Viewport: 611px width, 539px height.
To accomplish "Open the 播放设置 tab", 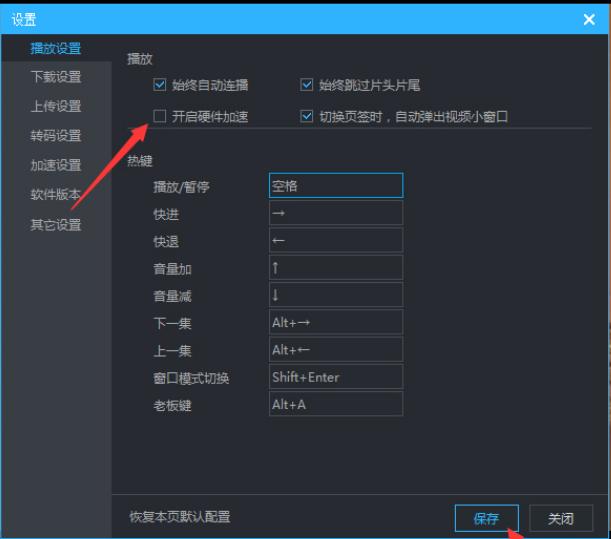I will (x=55, y=48).
